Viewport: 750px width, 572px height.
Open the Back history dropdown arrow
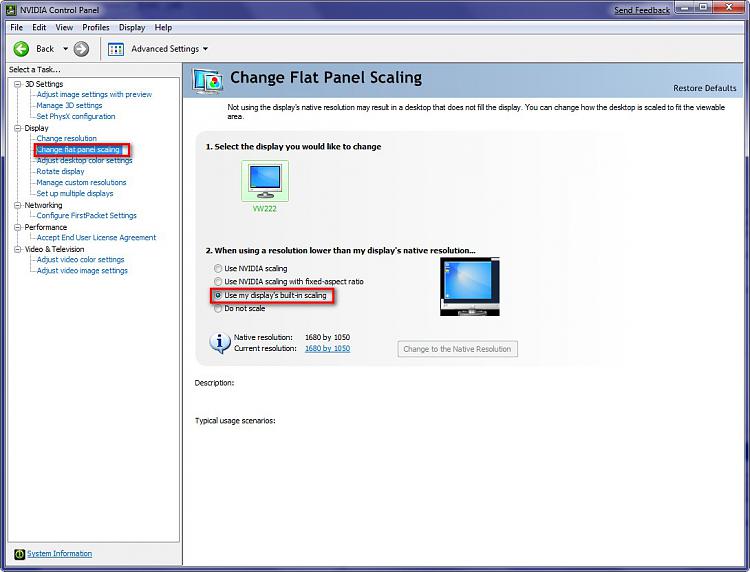click(x=66, y=49)
